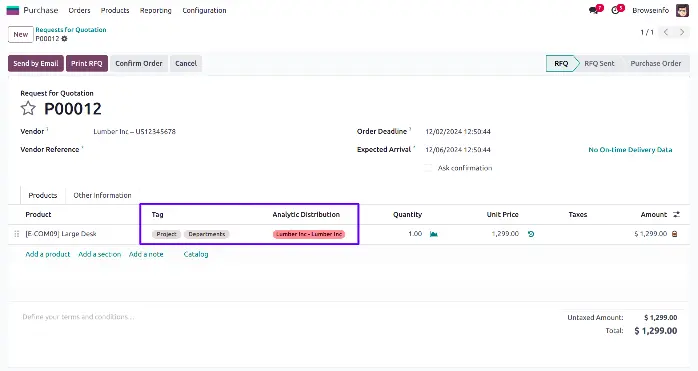Click Add a note link
The image size is (698, 371).
pyautogui.click(x=146, y=254)
